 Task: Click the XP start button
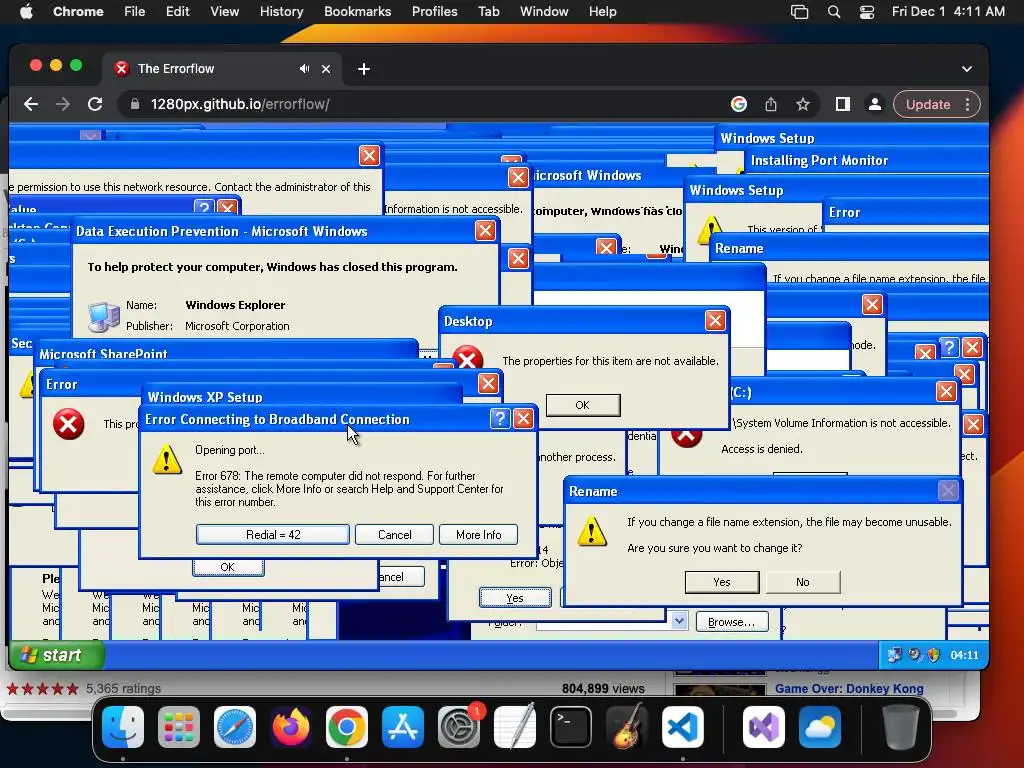tap(57, 655)
